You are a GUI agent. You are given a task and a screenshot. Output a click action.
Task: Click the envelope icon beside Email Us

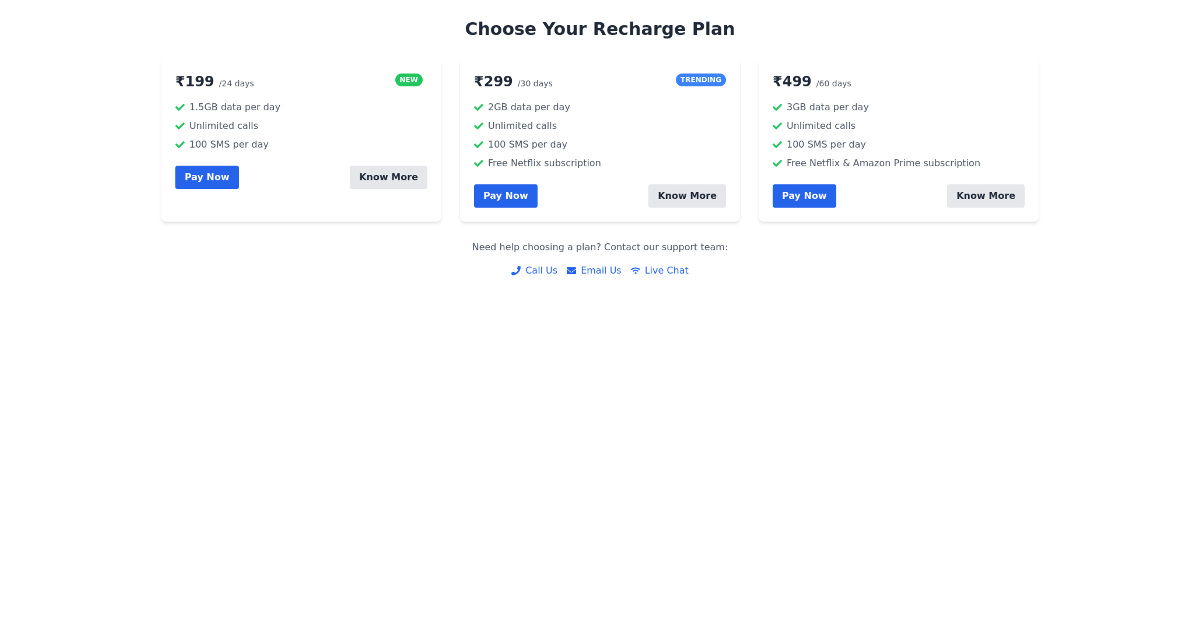click(570, 270)
